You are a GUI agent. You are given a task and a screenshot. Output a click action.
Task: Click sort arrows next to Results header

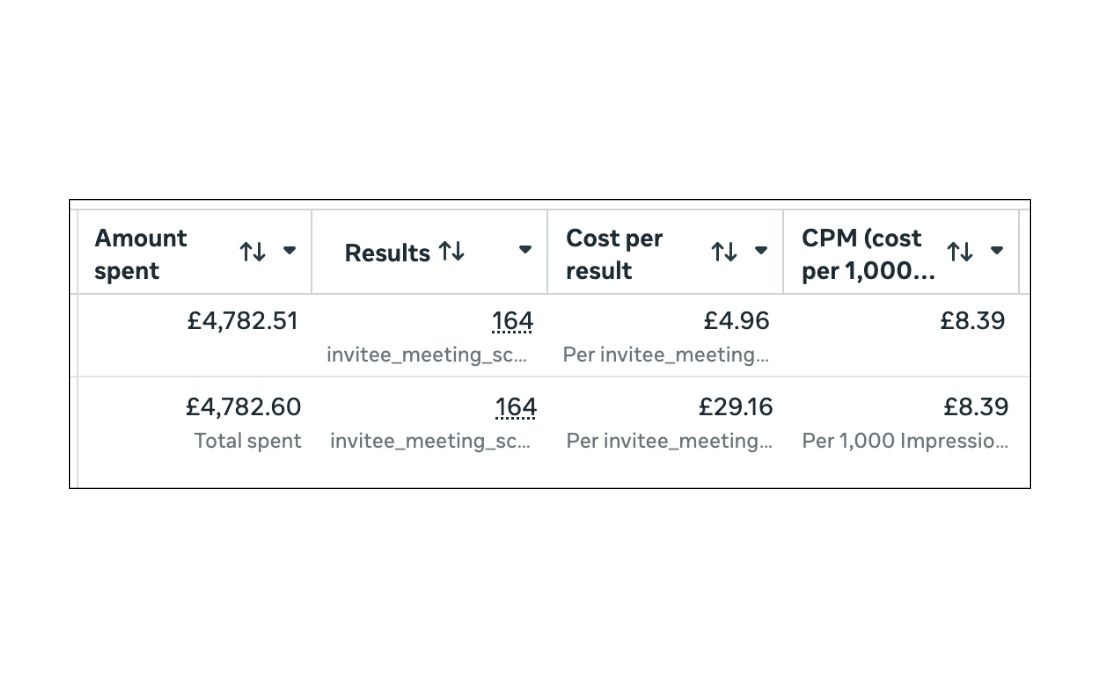(x=452, y=252)
